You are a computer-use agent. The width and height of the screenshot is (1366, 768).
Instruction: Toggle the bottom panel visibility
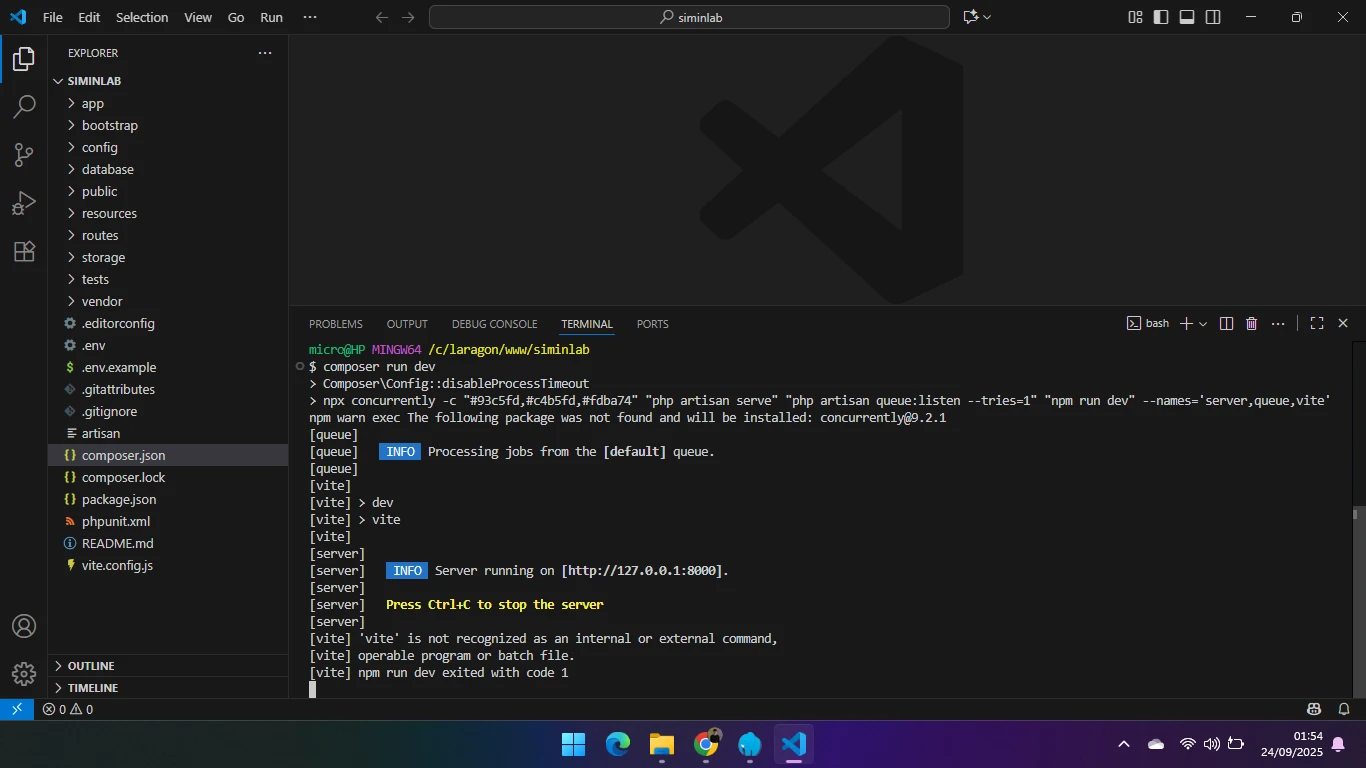click(x=1187, y=17)
